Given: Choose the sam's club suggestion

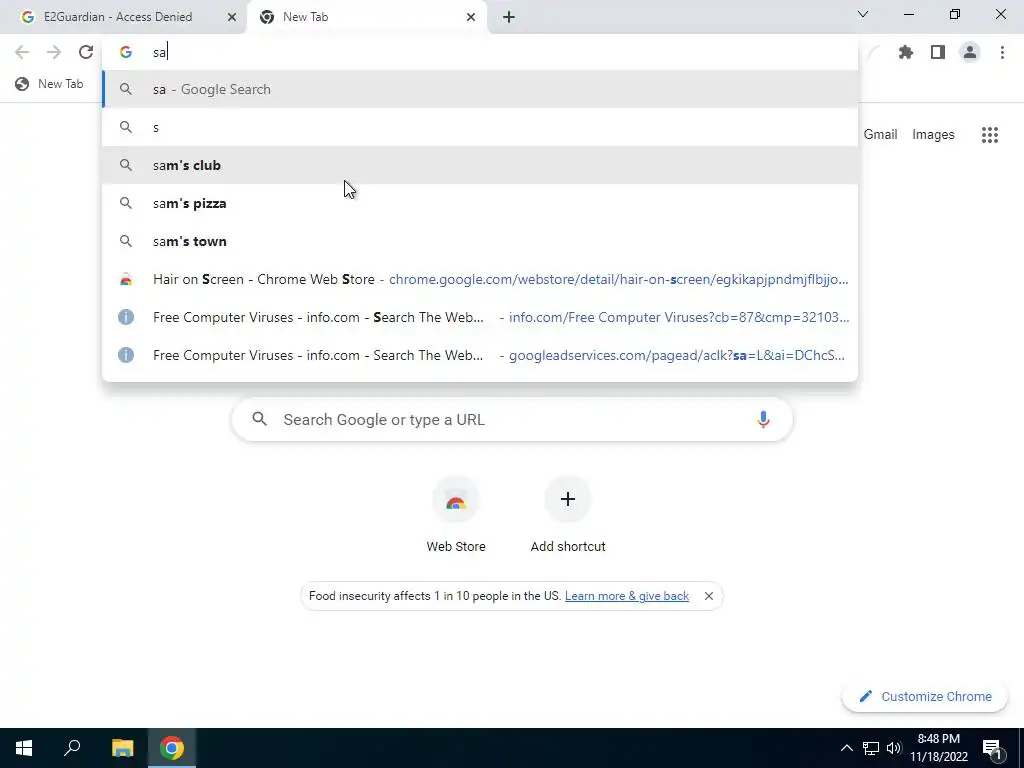Looking at the screenshot, I should click(x=480, y=165).
